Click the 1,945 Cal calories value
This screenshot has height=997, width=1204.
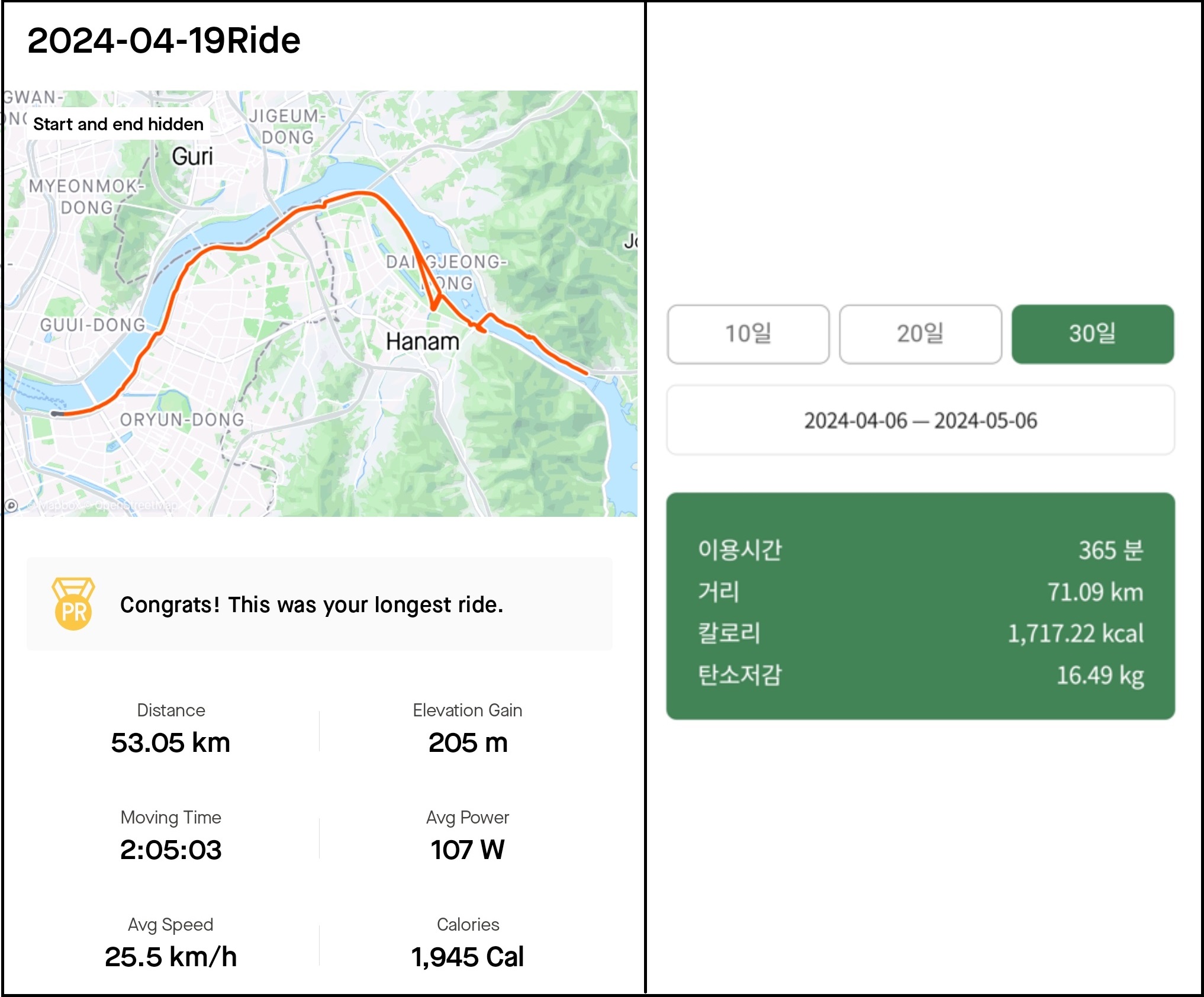(x=468, y=957)
